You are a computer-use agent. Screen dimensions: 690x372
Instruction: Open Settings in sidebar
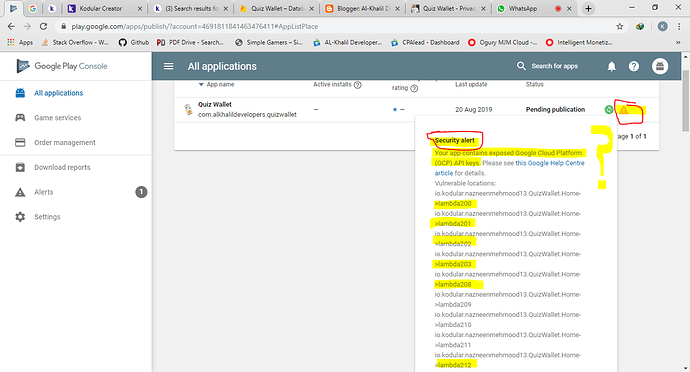pyautogui.click(x=47, y=217)
